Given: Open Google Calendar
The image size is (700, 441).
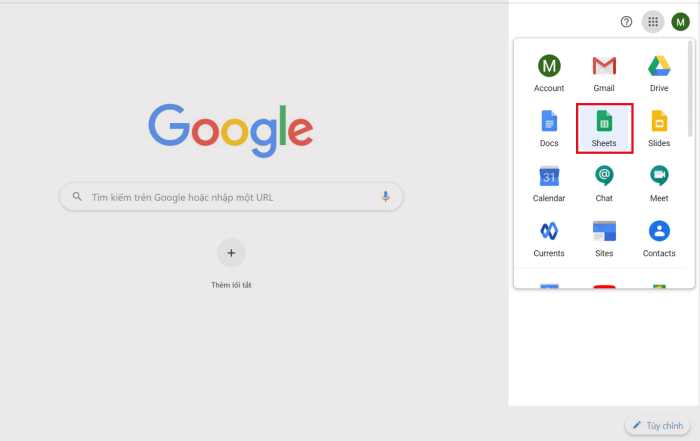Looking at the screenshot, I should [549, 183].
